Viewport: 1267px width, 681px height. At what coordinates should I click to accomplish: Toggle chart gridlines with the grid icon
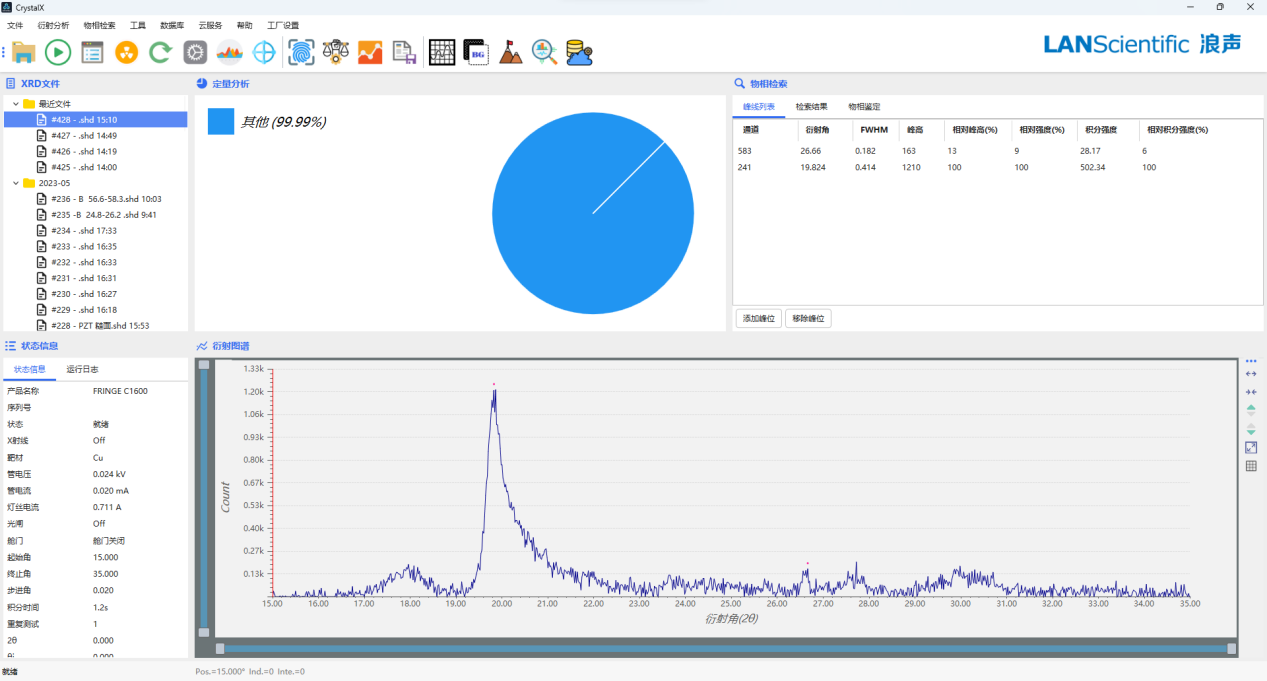coord(1251,466)
